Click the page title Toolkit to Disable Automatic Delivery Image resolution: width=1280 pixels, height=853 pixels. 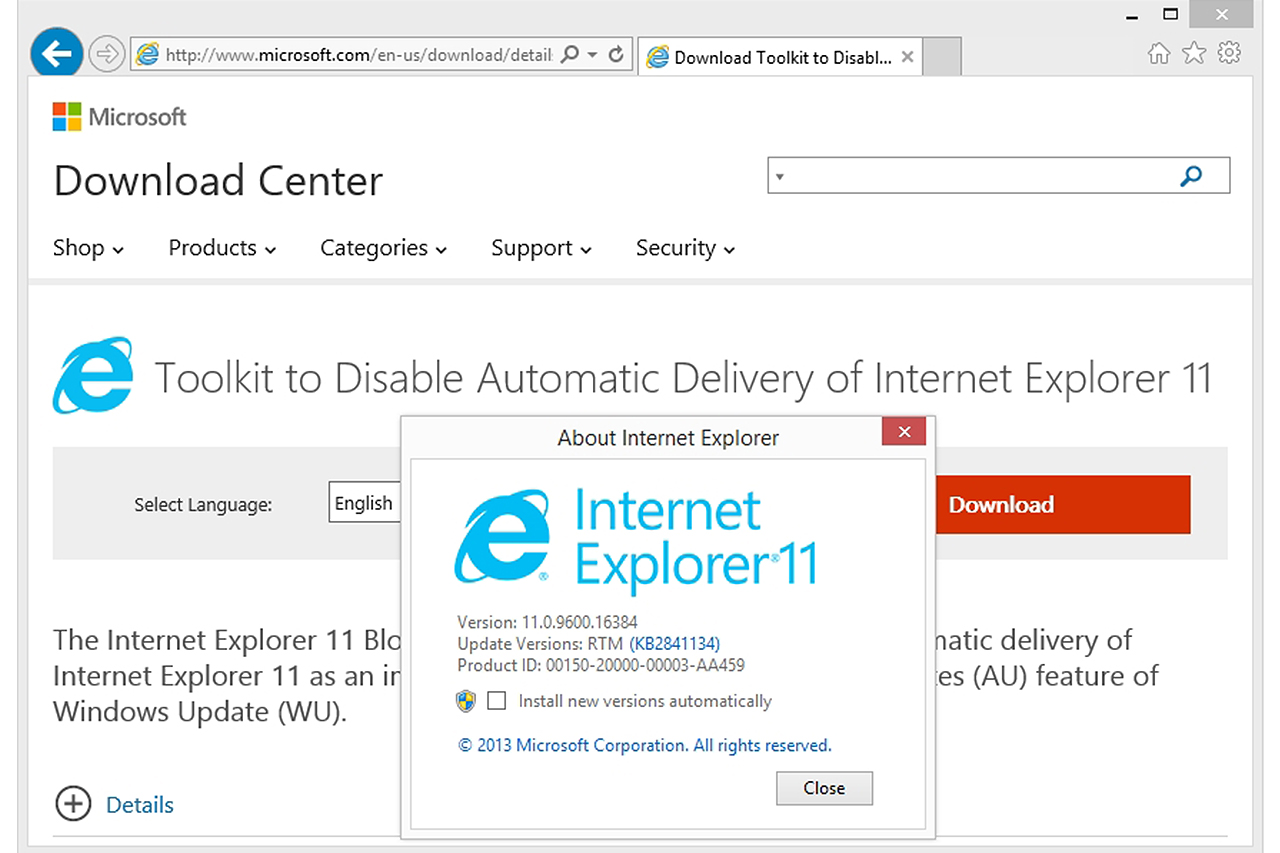click(x=683, y=378)
